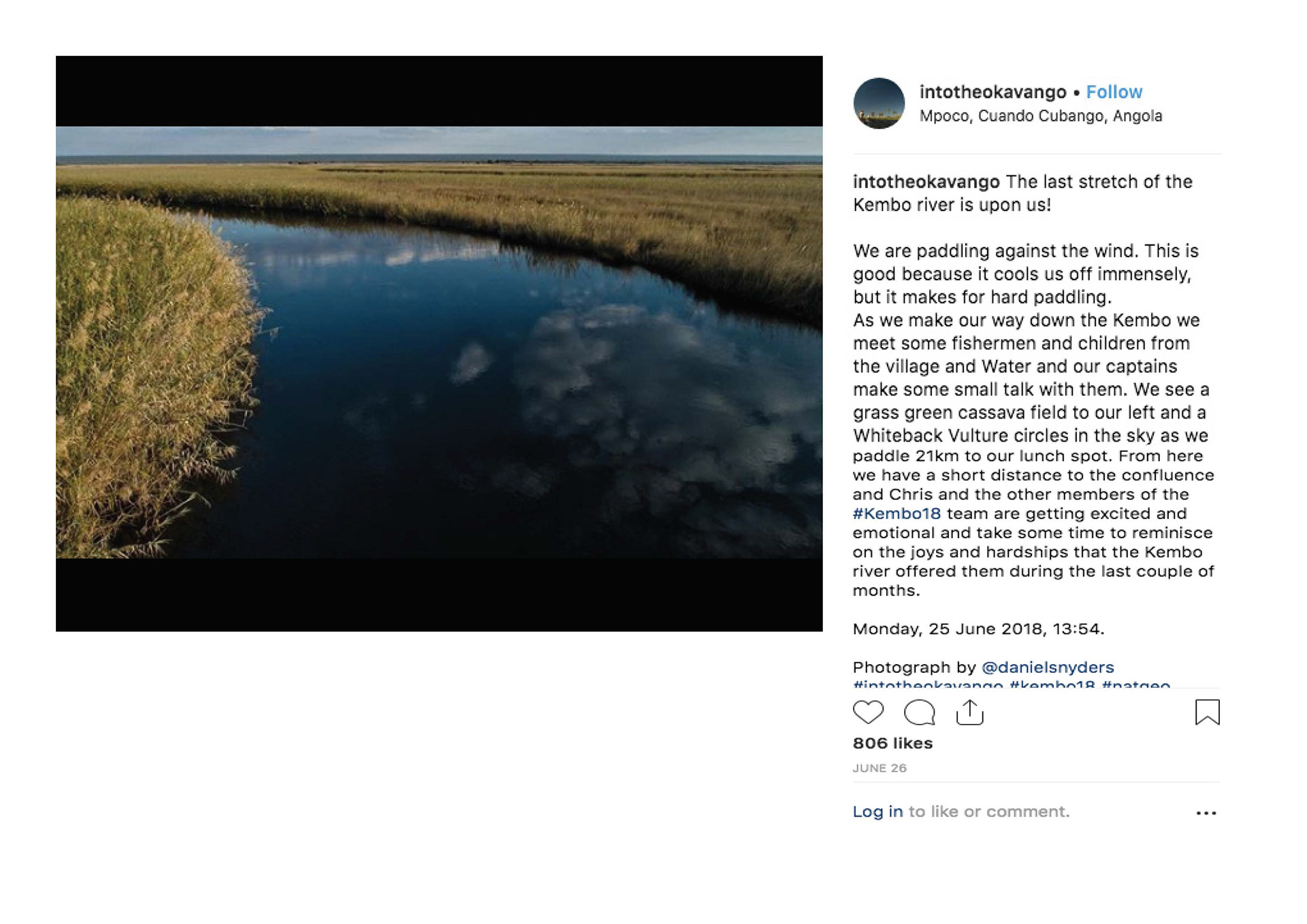Open the #Kembo18 hashtag before "team are getting excited"
The image size is (1307, 924).
click(897, 514)
